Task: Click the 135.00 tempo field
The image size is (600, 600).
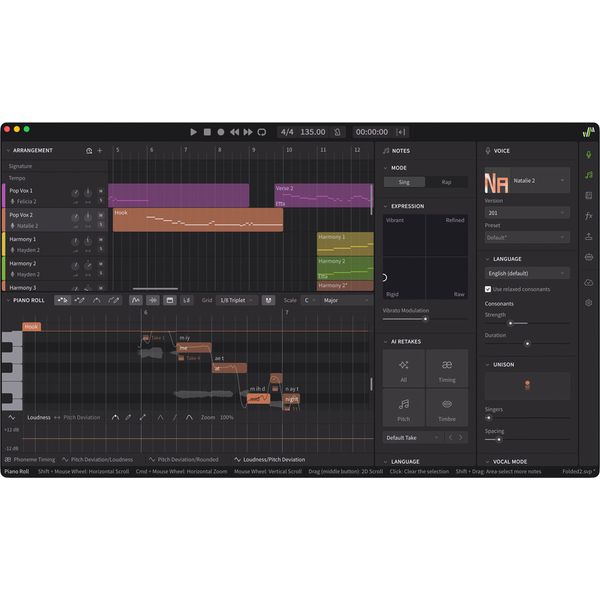Action: pos(313,132)
